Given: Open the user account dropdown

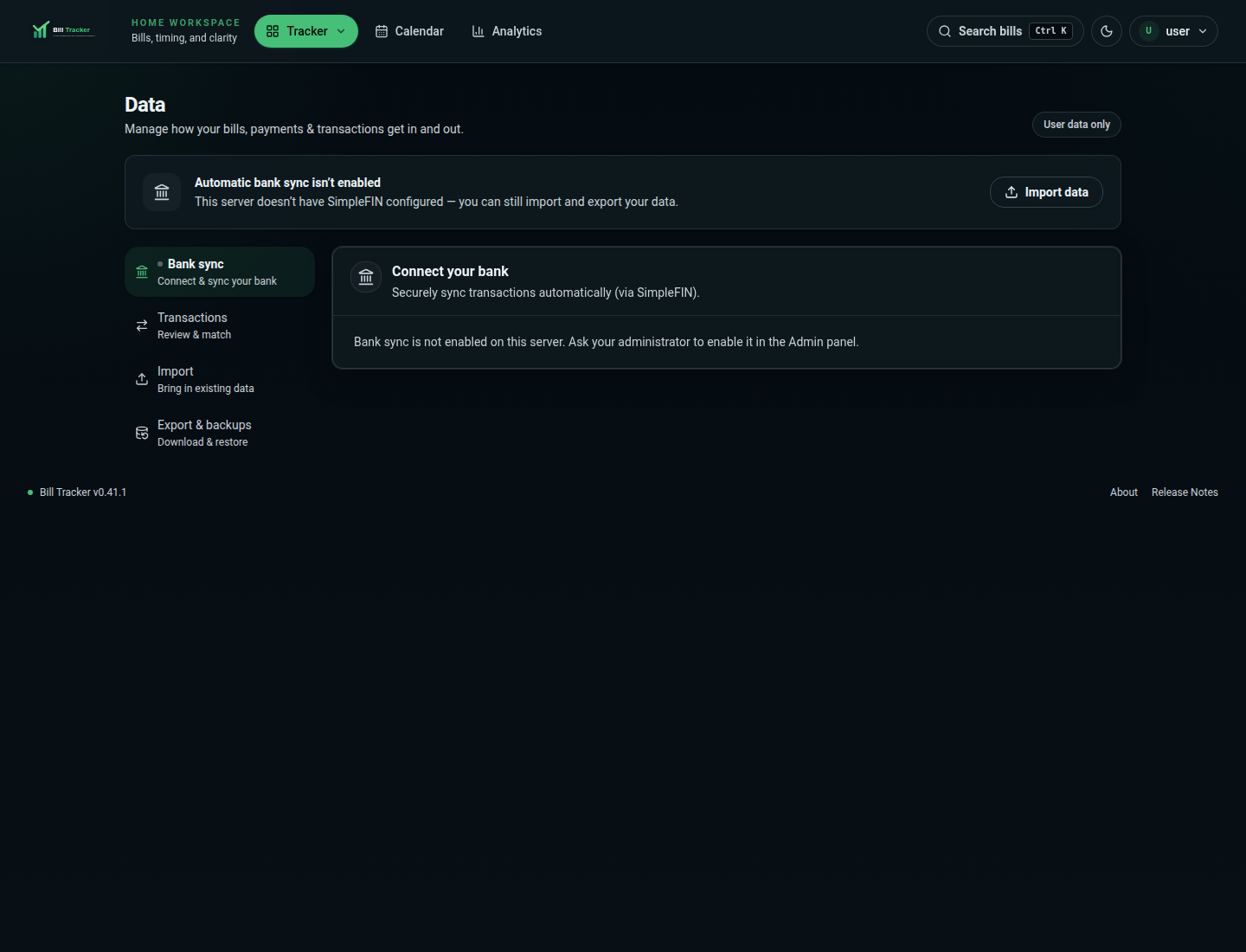Looking at the screenshot, I should point(1173,31).
